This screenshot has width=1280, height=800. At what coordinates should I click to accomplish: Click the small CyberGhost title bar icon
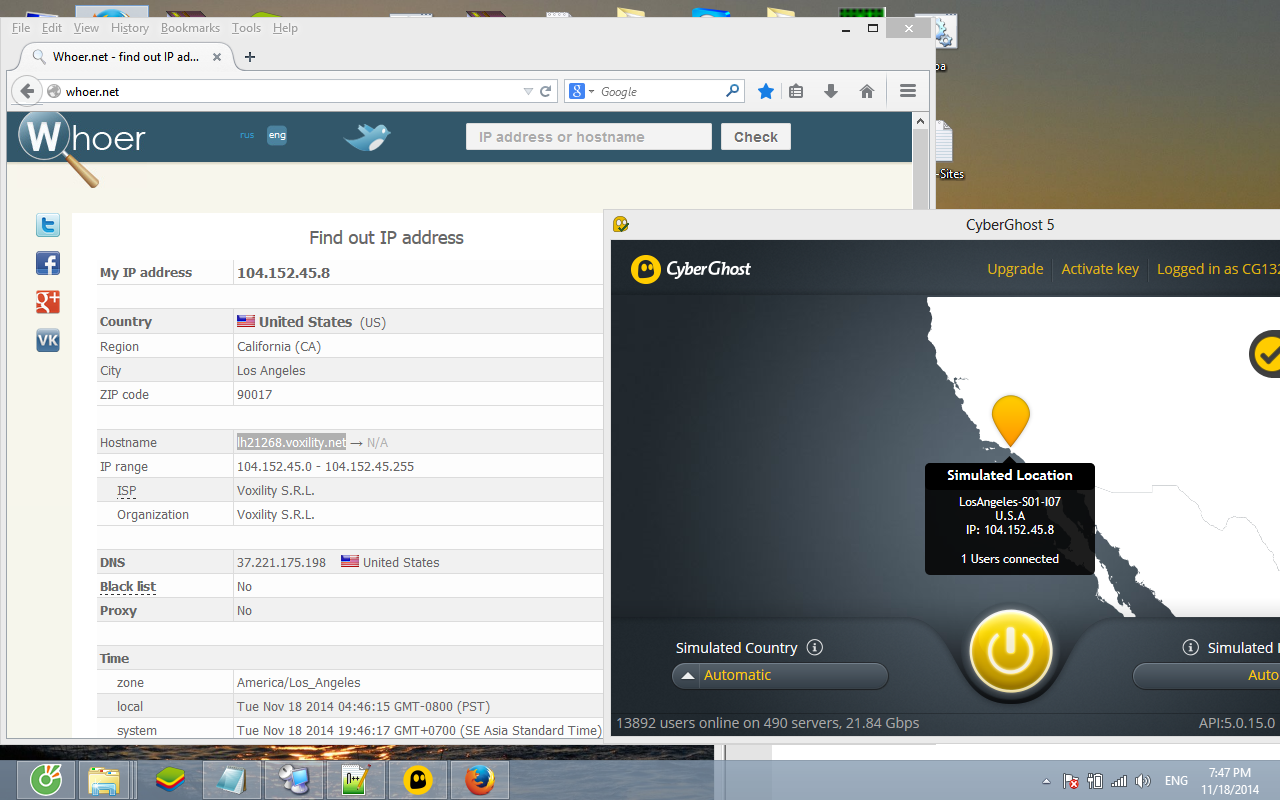(x=621, y=224)
